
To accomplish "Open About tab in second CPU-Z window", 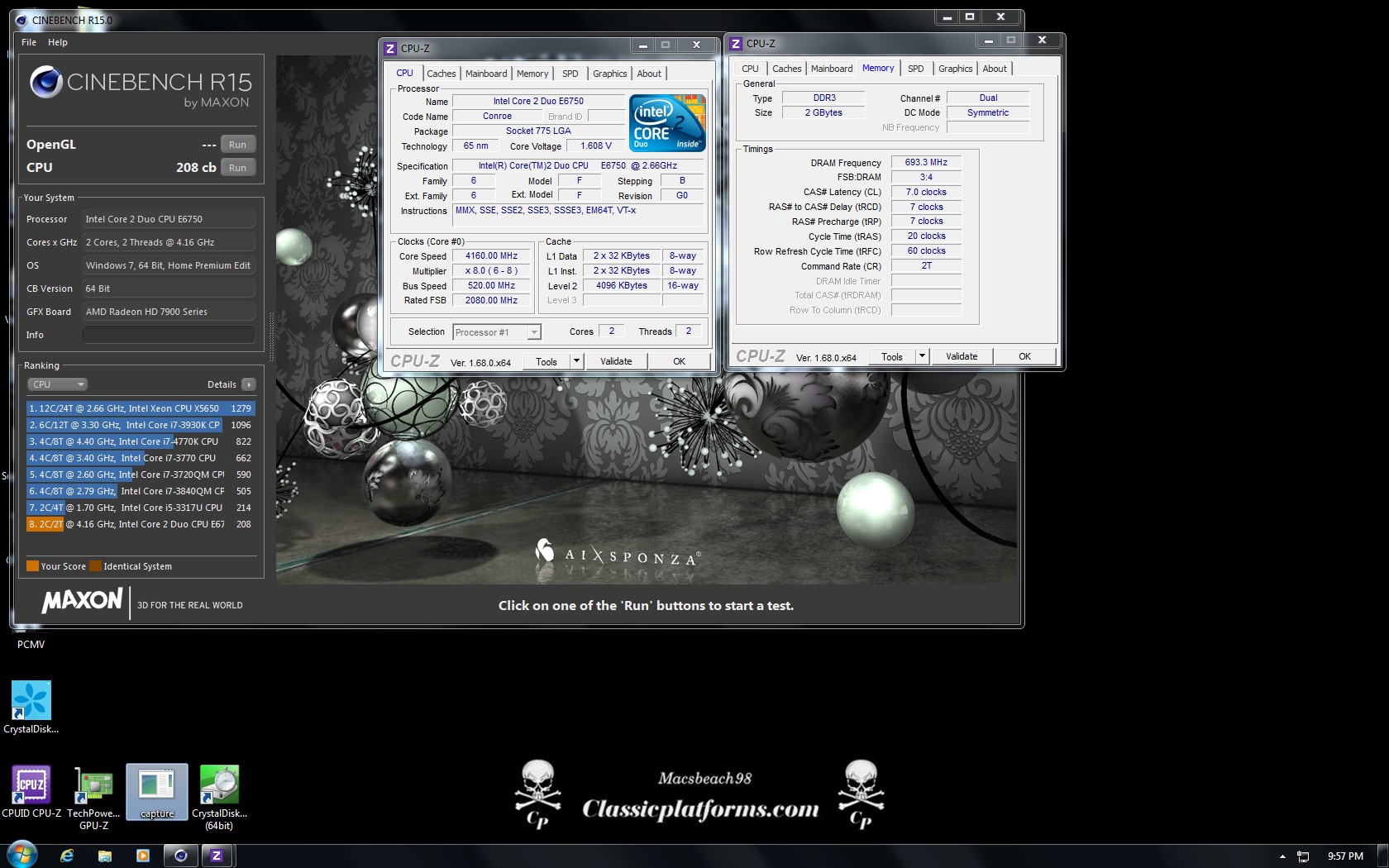I will coord(995,69).
